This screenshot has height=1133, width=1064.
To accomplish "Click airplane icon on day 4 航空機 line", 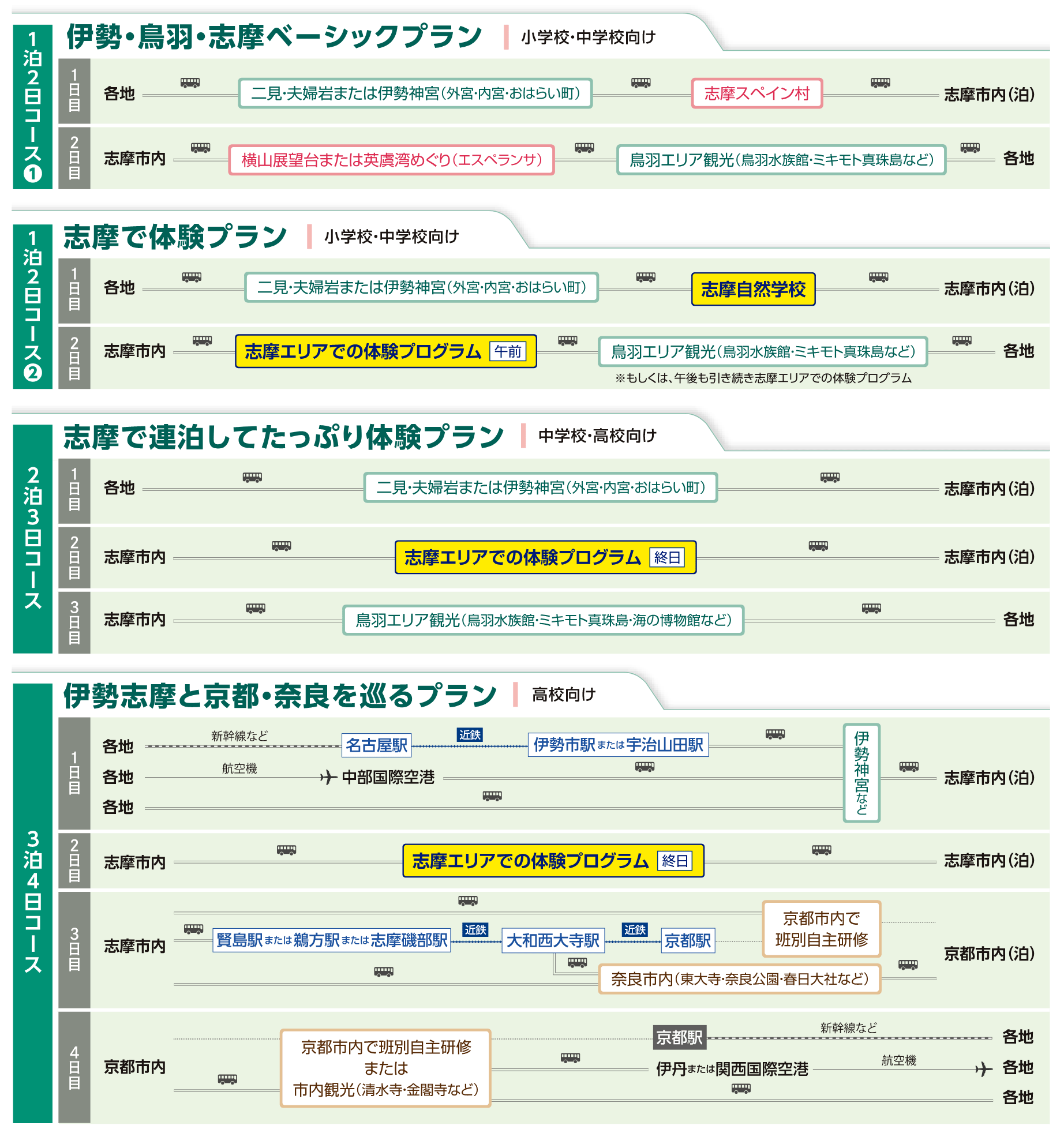I will click(984, 1069).
